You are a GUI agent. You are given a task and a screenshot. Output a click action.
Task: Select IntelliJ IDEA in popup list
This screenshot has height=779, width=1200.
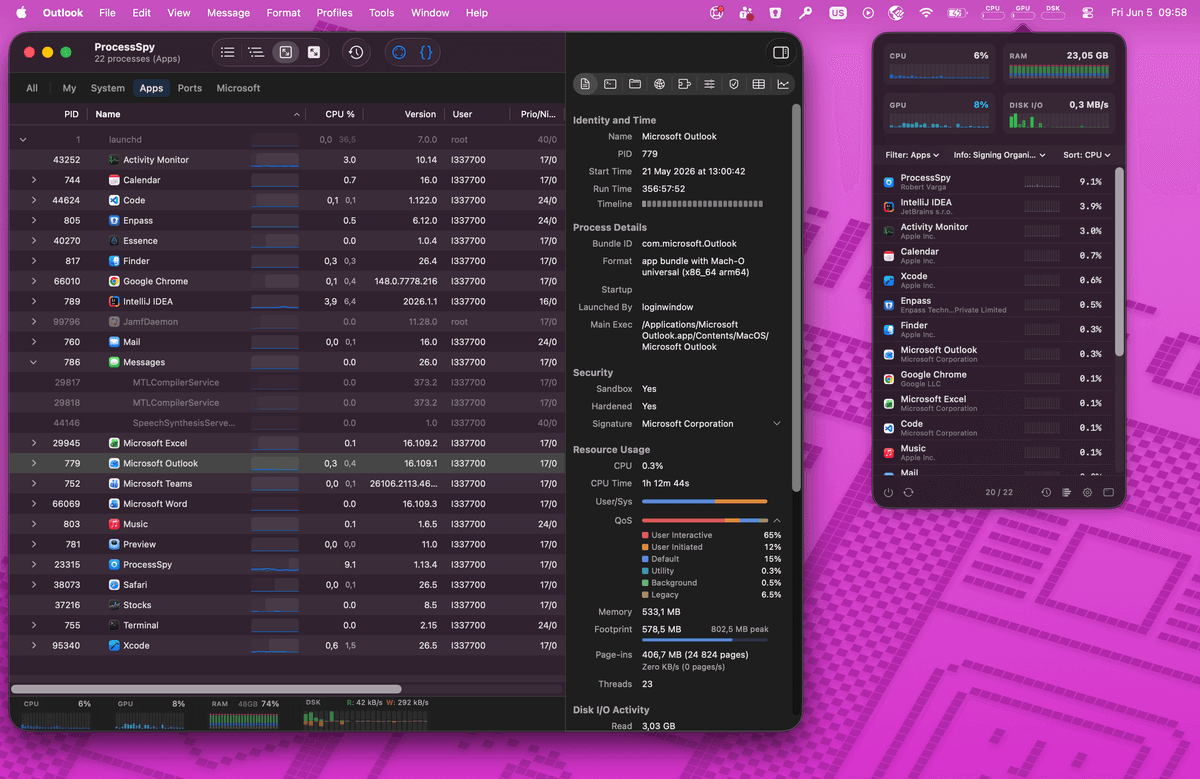(993, 207)
